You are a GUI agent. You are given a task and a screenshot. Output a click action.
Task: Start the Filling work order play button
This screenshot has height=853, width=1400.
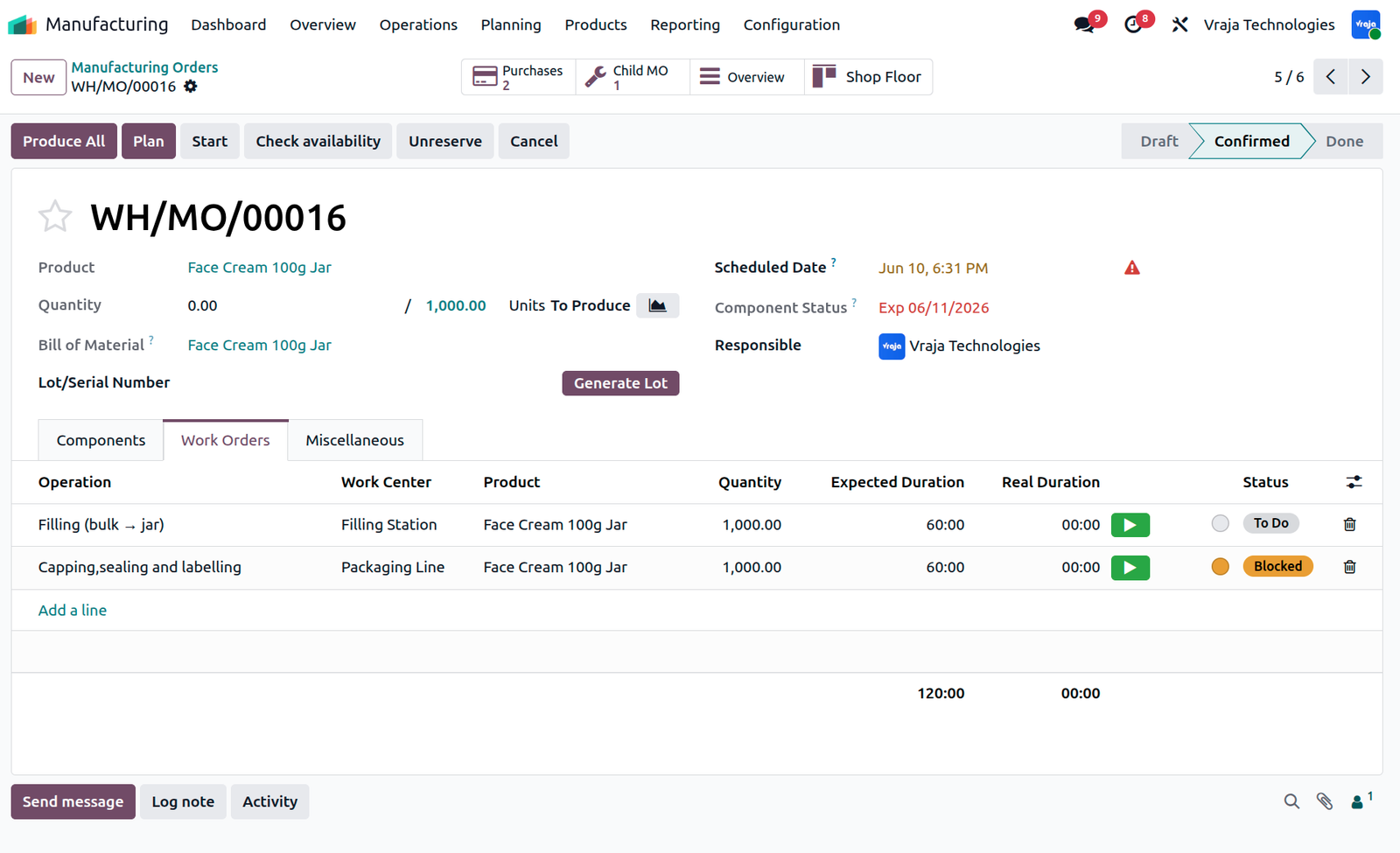click(1130, 525)
